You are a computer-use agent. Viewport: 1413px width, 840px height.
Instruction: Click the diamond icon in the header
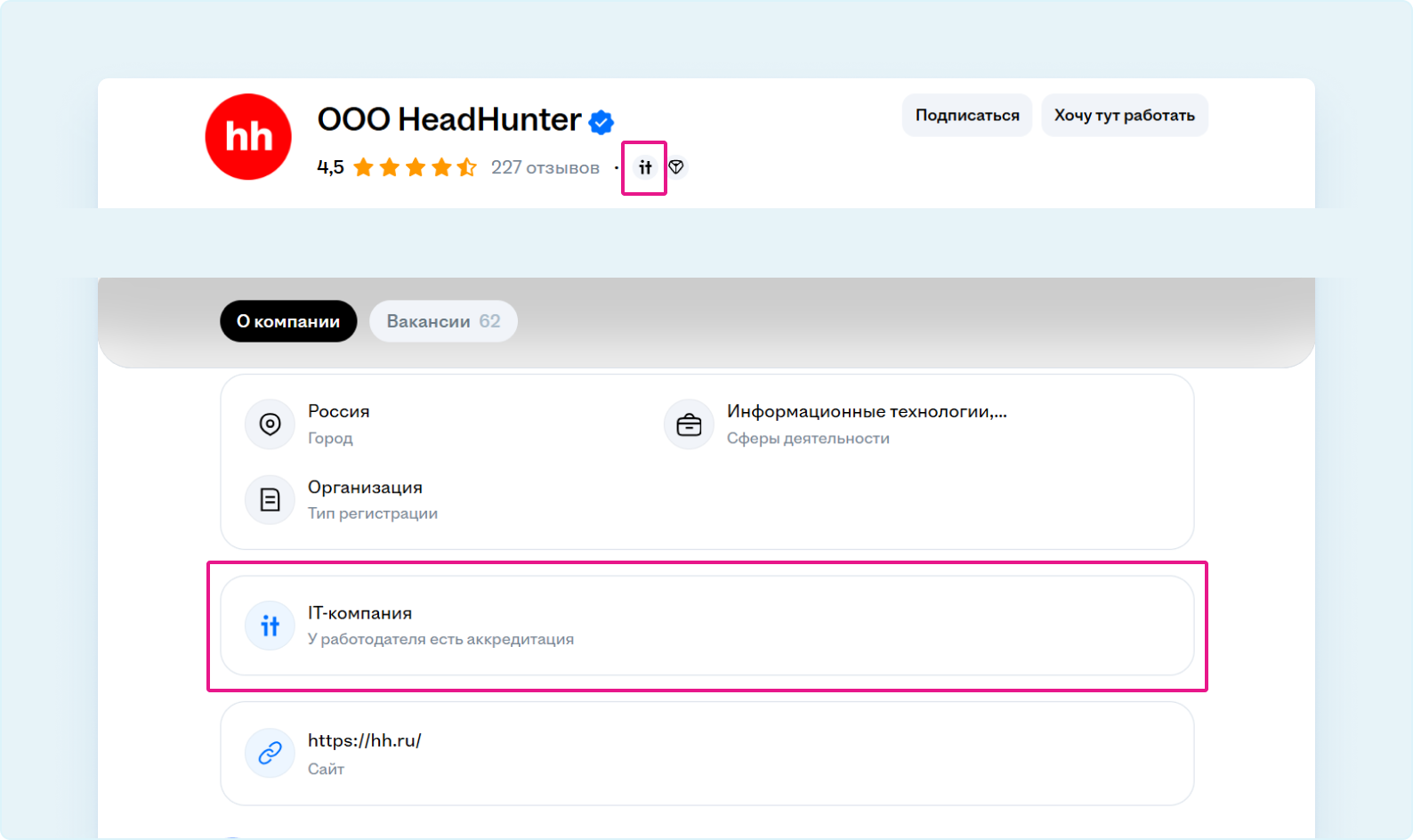pyautogui.click(x=676, y=167)
